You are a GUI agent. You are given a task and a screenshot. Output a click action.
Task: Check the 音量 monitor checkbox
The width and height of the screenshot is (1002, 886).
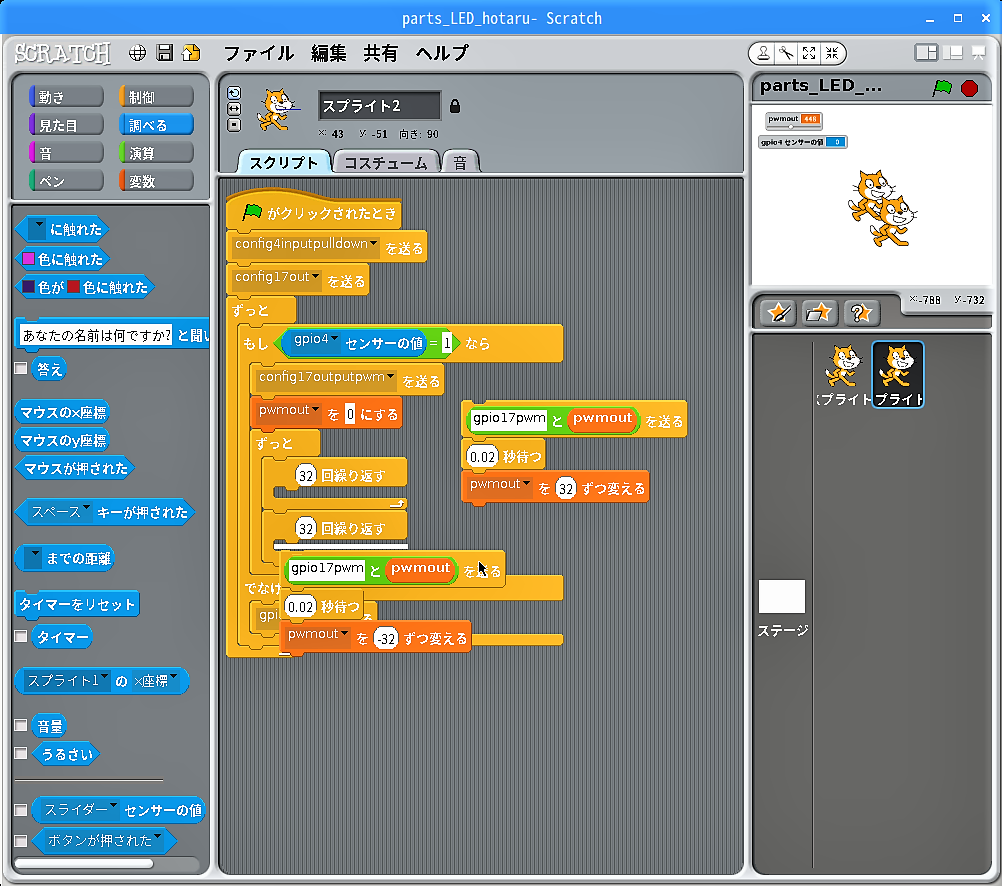point(22,726)
